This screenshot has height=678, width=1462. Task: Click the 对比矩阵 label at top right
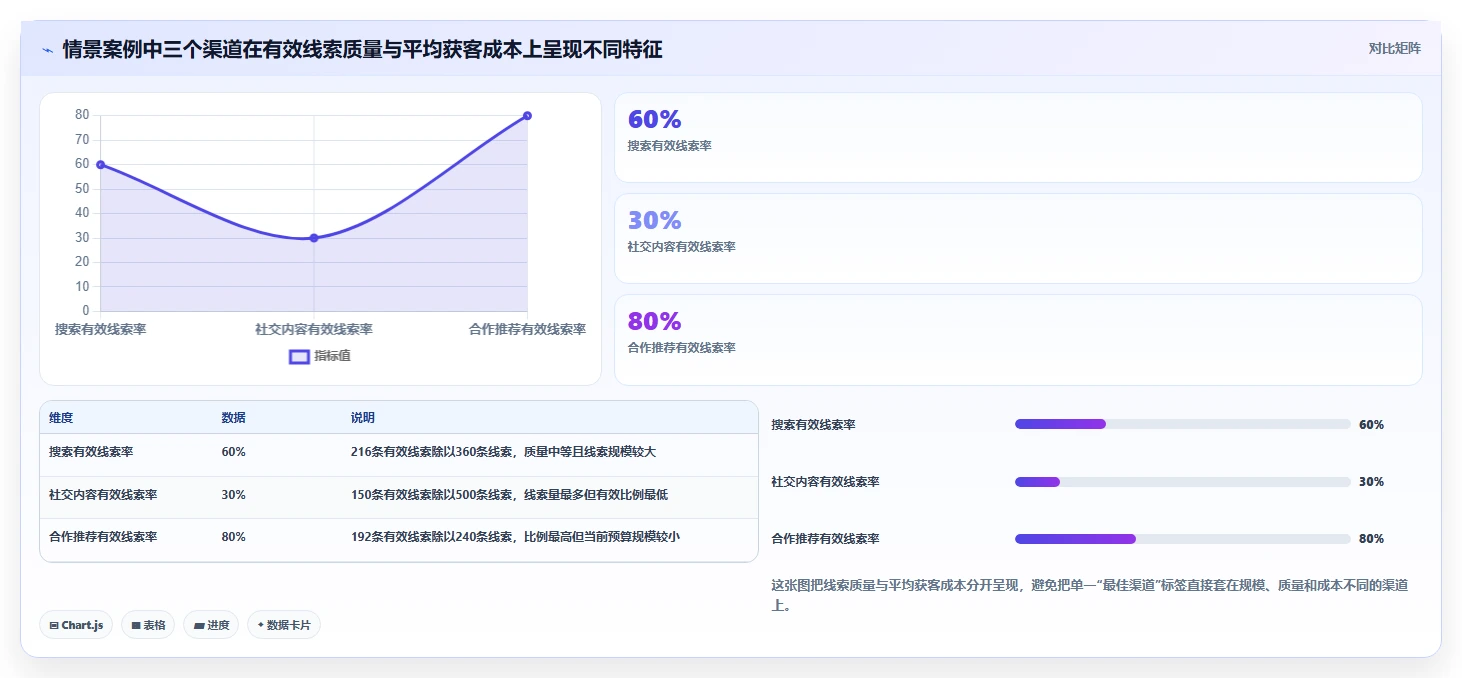pyautogui.click(x=1394, y=48)
